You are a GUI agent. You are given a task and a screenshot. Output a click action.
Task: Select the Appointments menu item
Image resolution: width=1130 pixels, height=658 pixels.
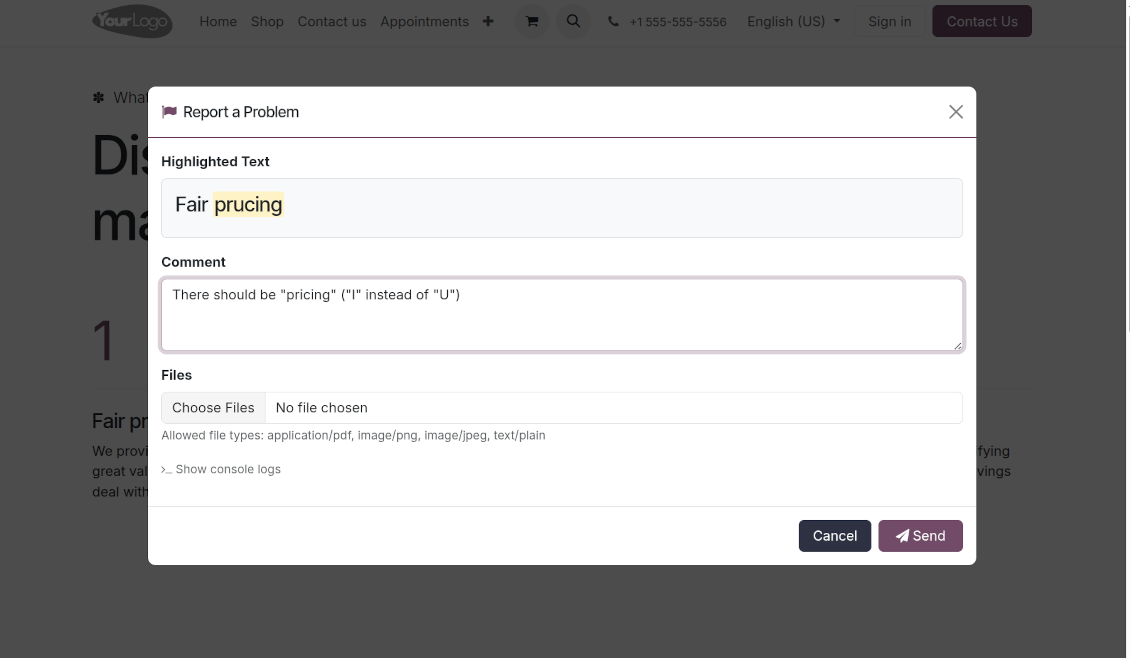(x=424, y=21)
